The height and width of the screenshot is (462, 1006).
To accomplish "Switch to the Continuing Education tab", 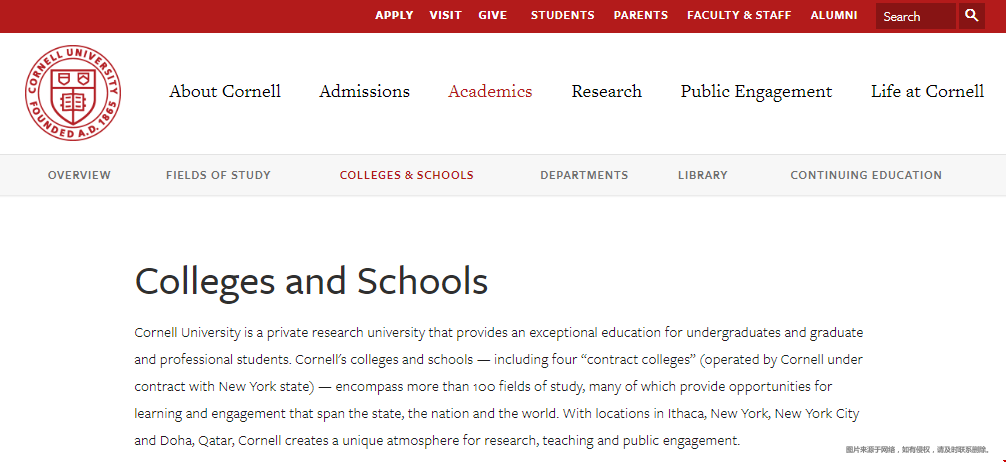I will coord(866,175).
